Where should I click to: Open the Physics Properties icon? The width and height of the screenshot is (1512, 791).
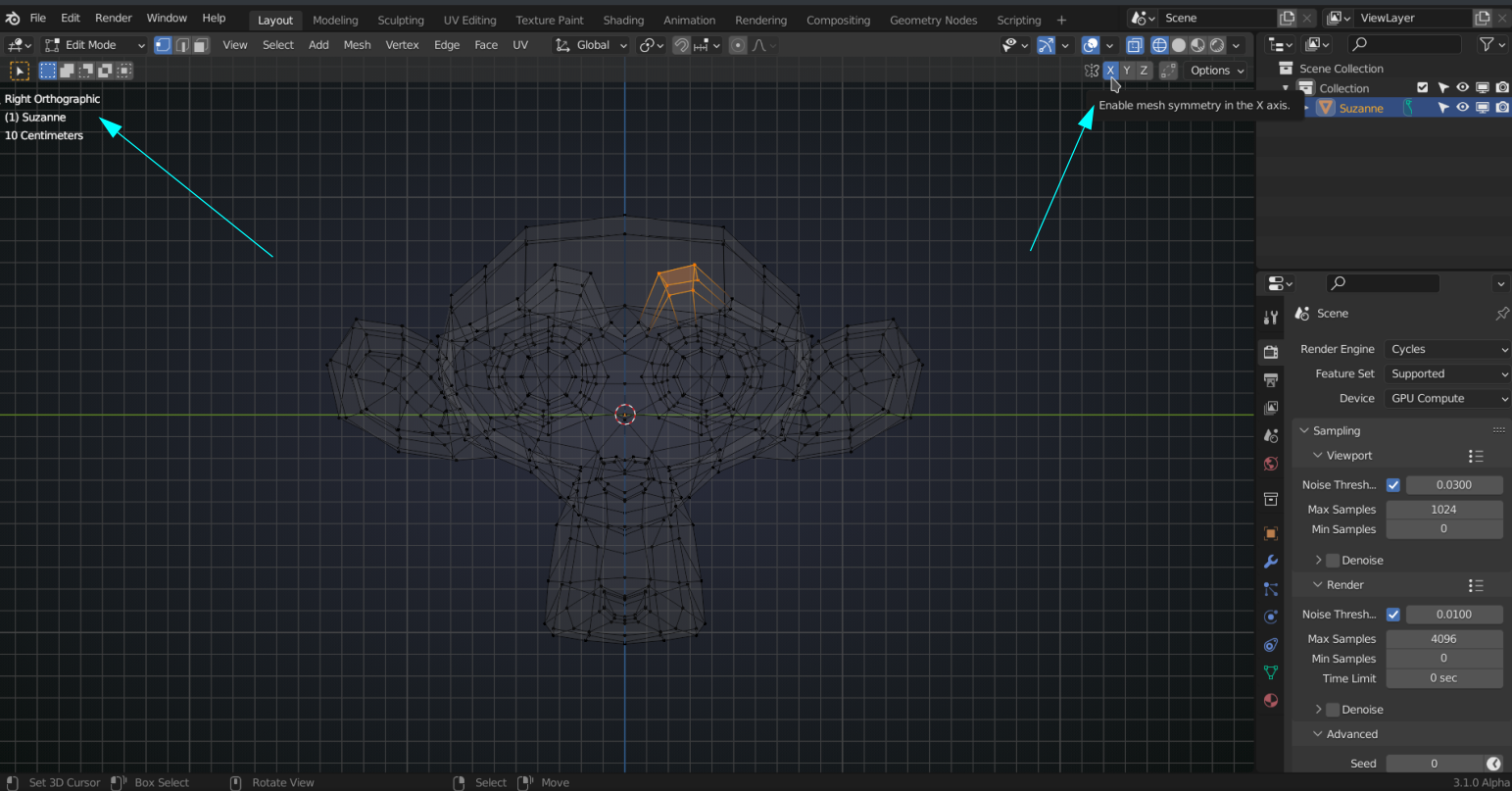click(1270, 616)
